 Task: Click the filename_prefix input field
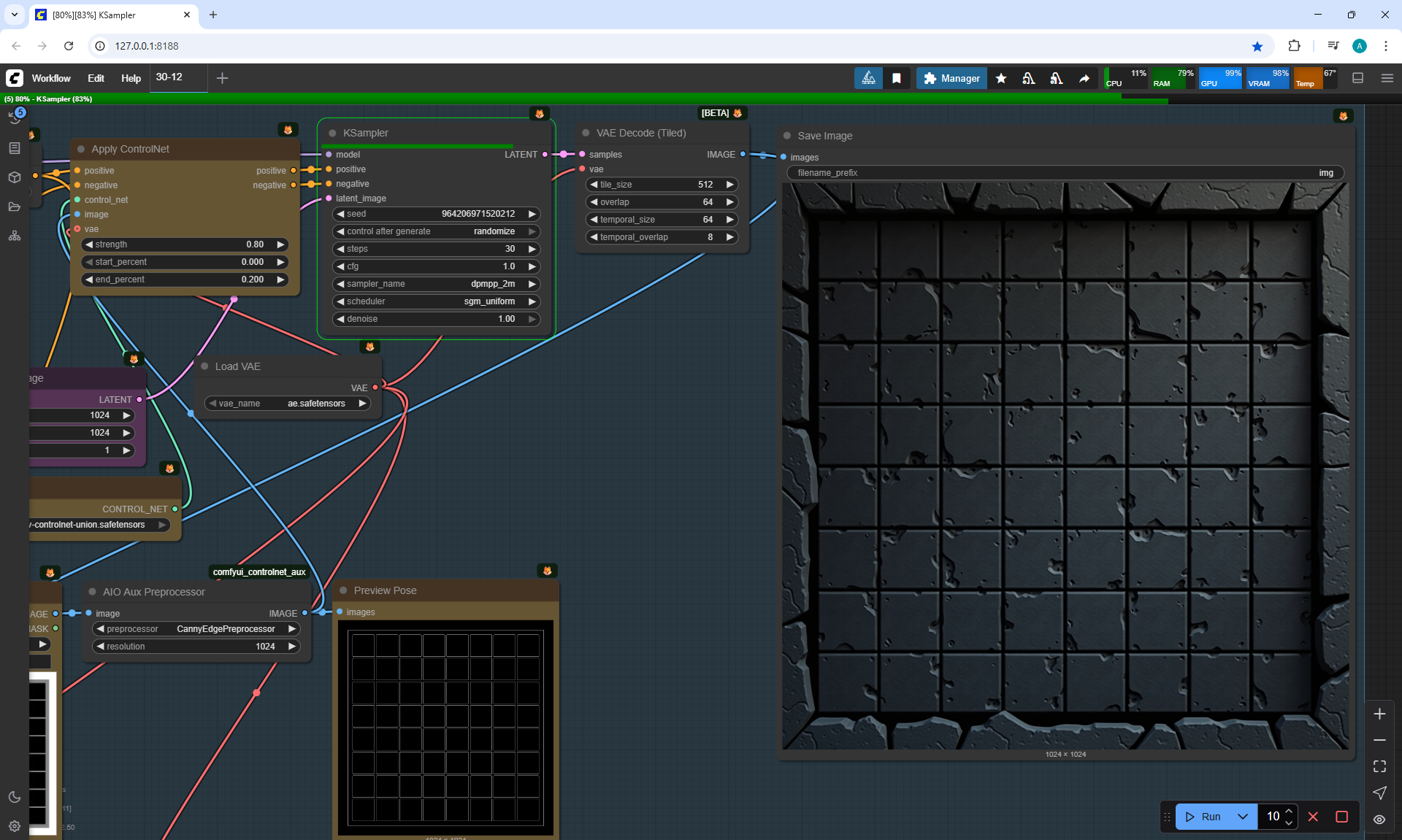[x=1065, y=173]
